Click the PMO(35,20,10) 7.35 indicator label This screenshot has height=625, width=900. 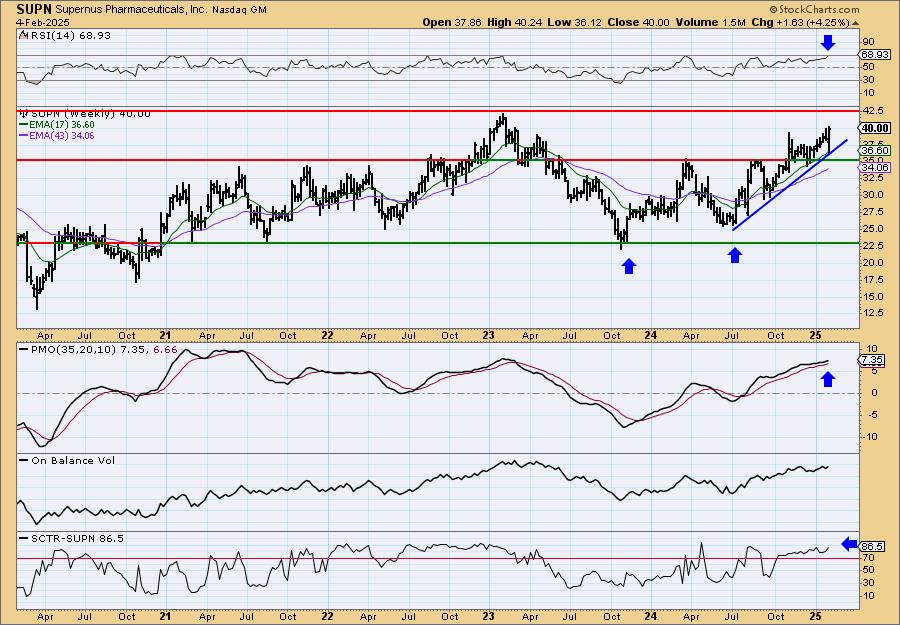click(83, 350)
